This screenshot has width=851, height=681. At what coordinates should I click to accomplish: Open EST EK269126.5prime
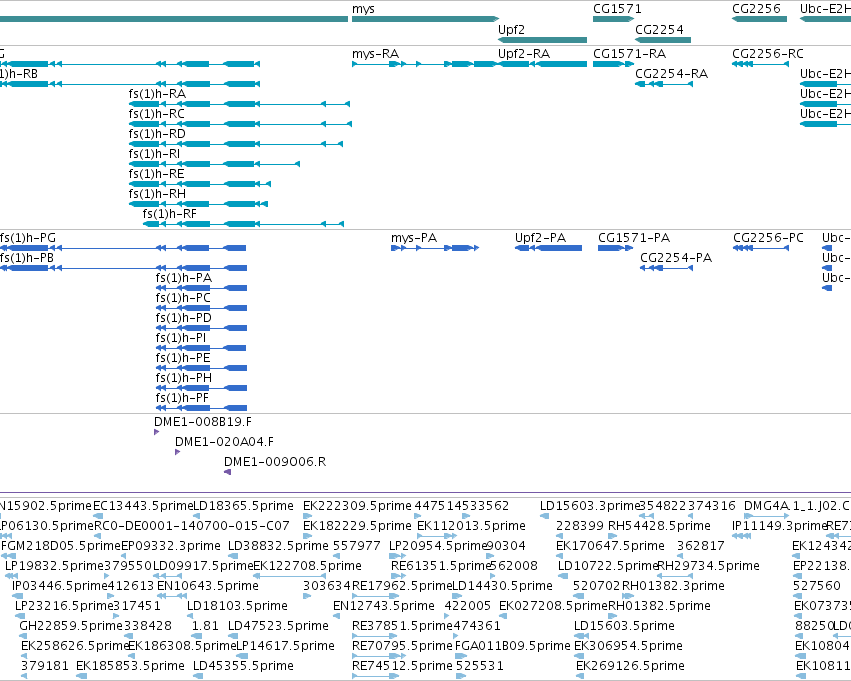coord(630,667)
